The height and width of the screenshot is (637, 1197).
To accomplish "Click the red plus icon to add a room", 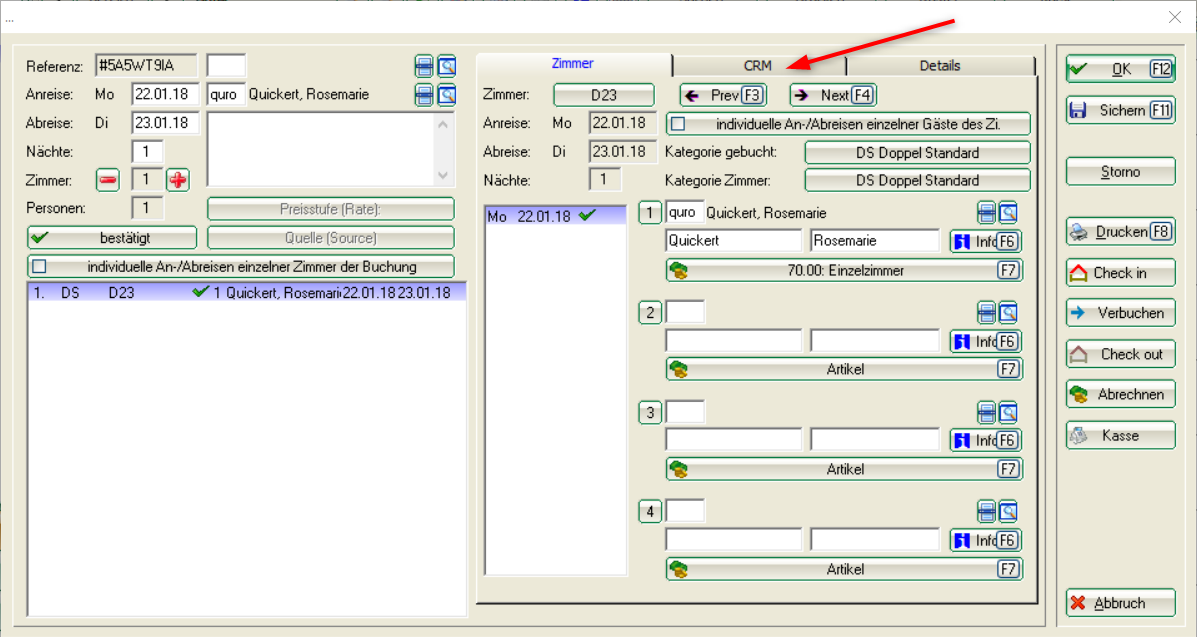I will click(177, 180).
